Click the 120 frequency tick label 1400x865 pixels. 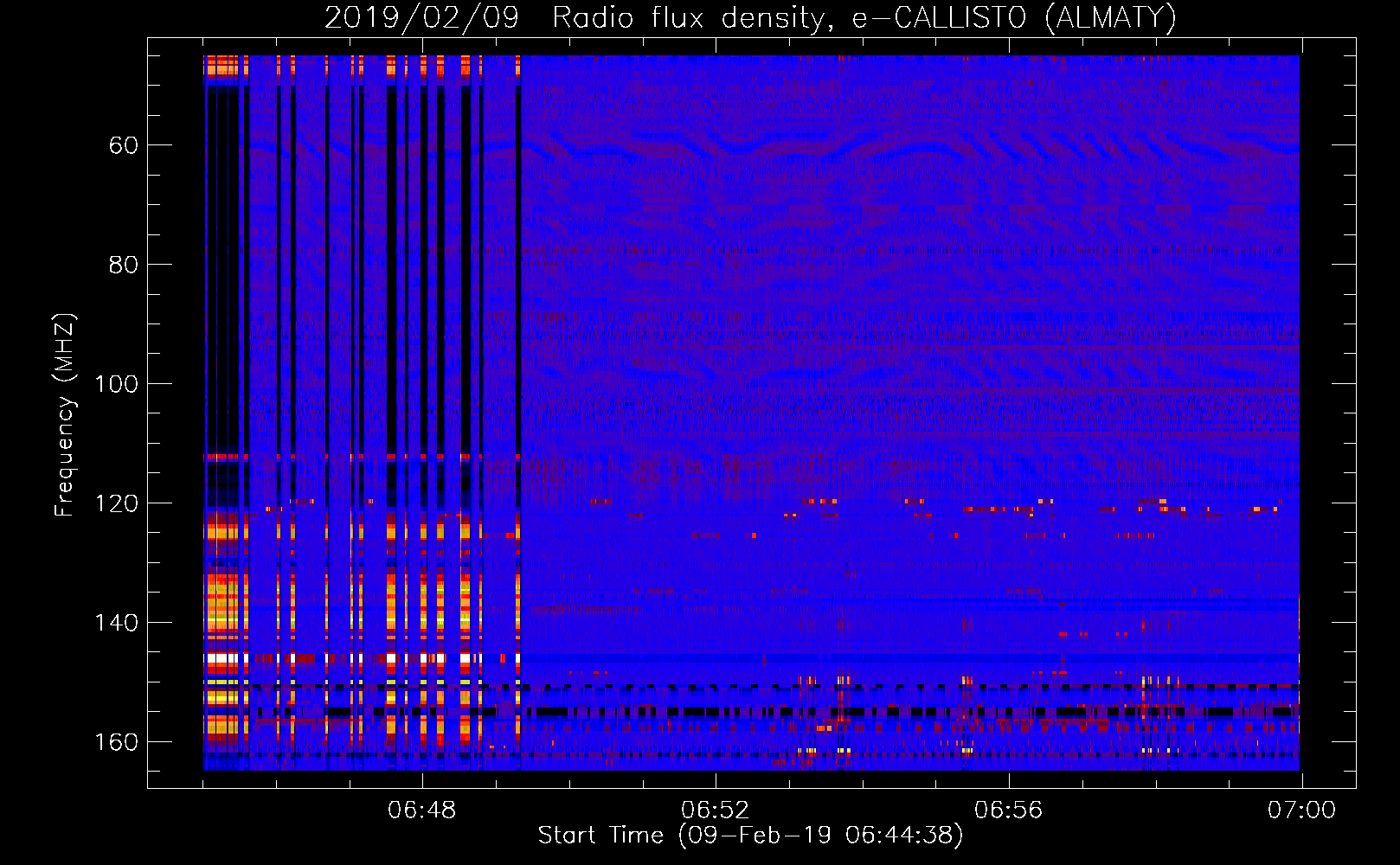(x=116, y=503)
